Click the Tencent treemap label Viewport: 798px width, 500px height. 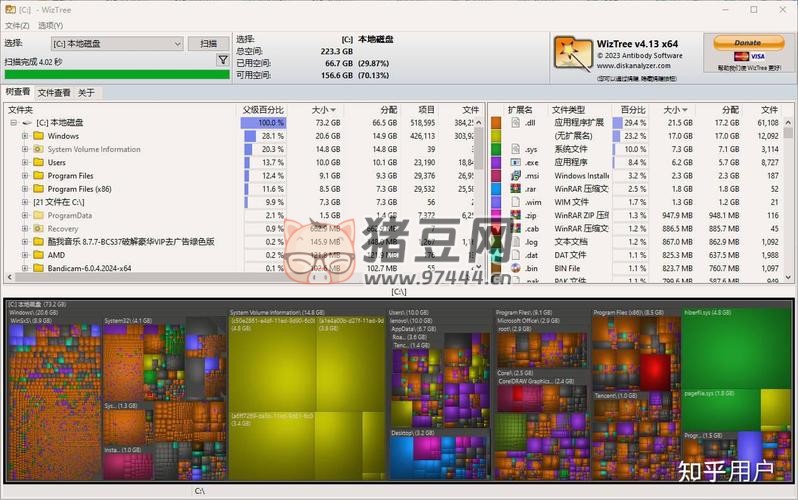pyautogui.click(x=616, y=395)
